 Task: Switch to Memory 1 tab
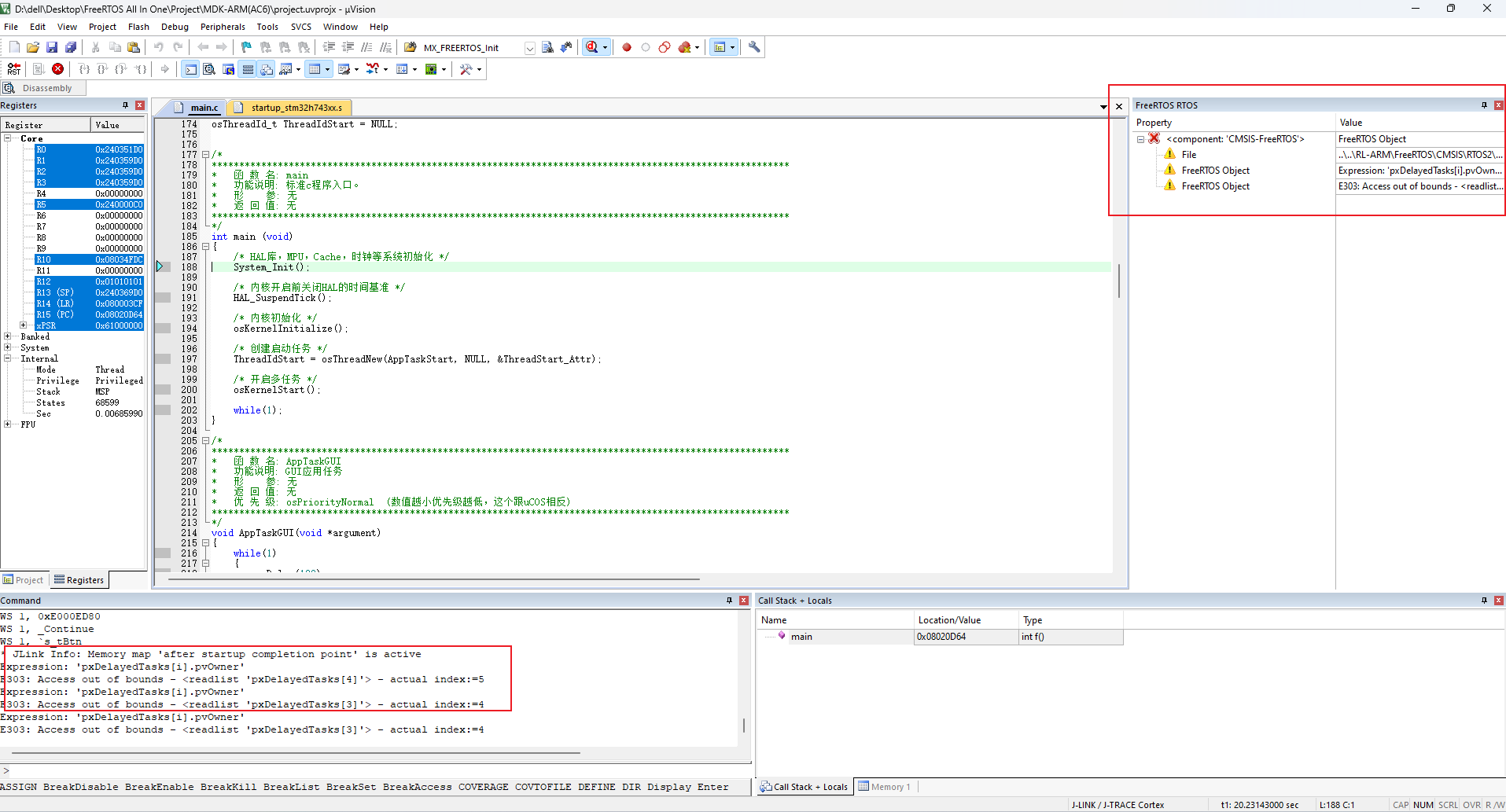pos(885,787)
